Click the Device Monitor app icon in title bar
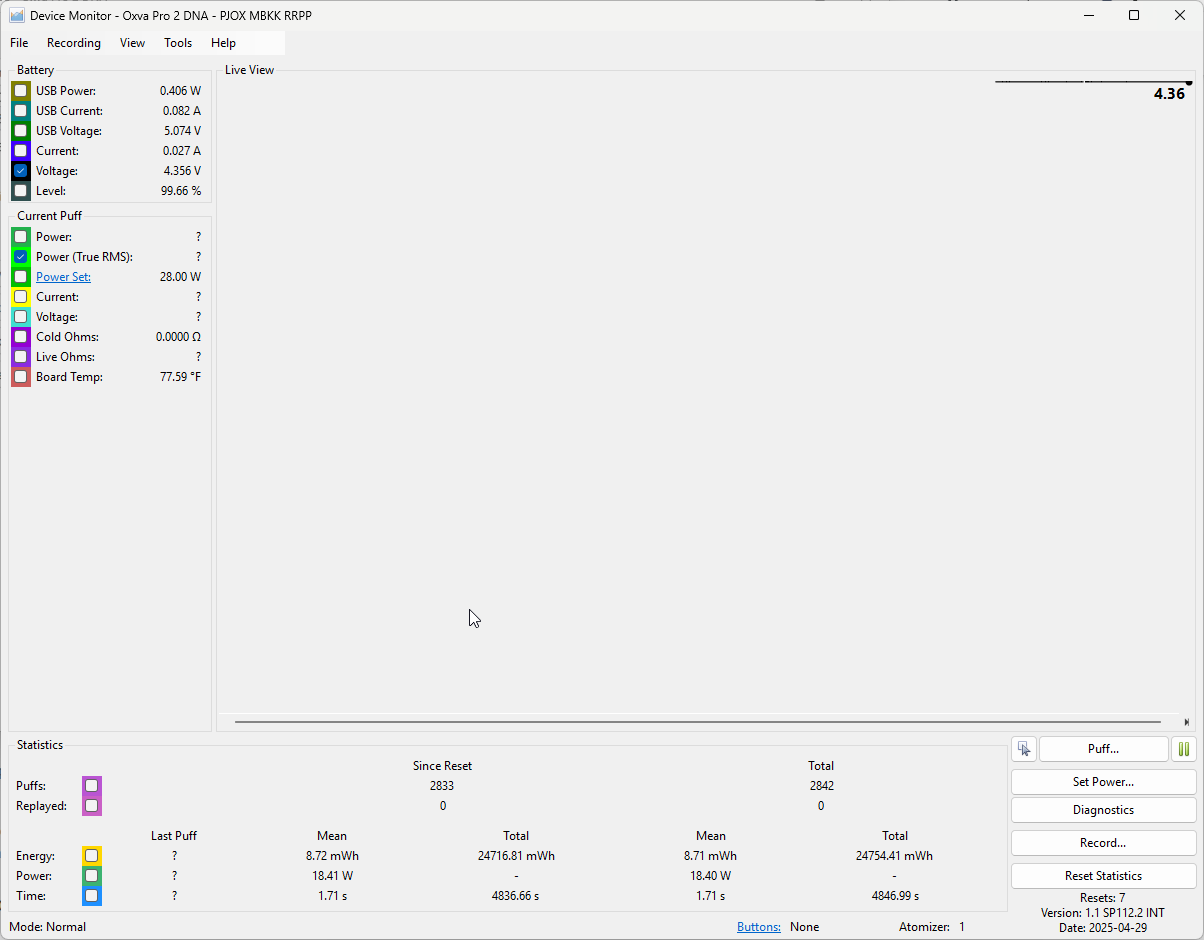This screenshot has width=1204, height=940. coord(17,15)
